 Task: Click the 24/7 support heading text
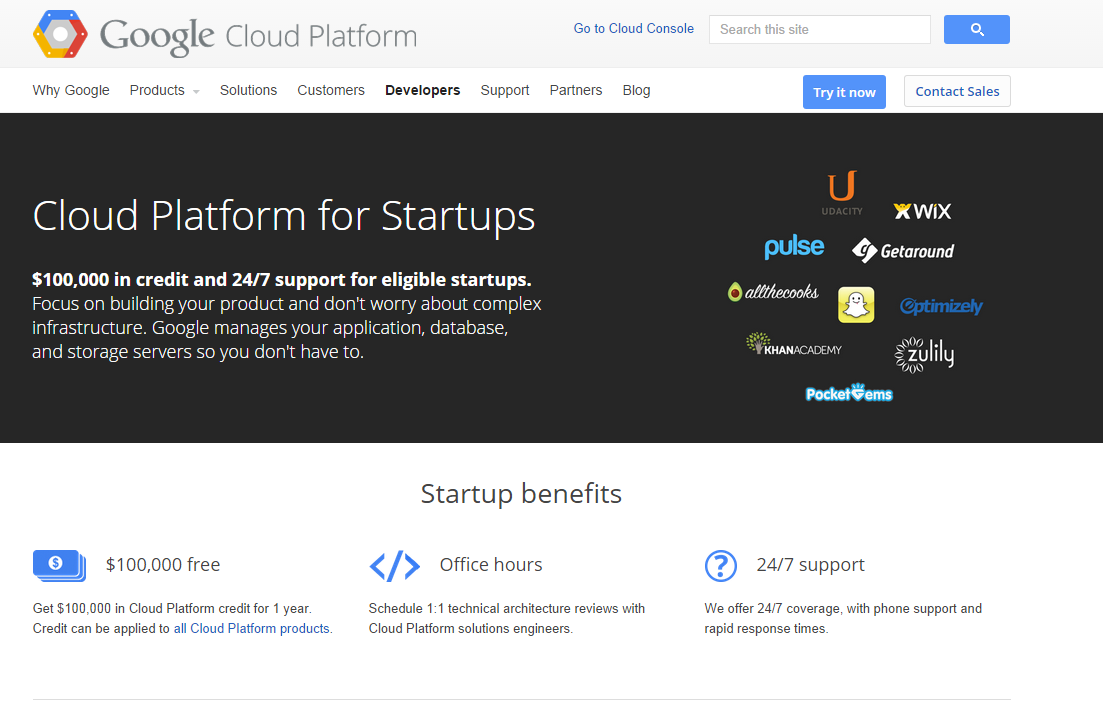coord(810,565)
